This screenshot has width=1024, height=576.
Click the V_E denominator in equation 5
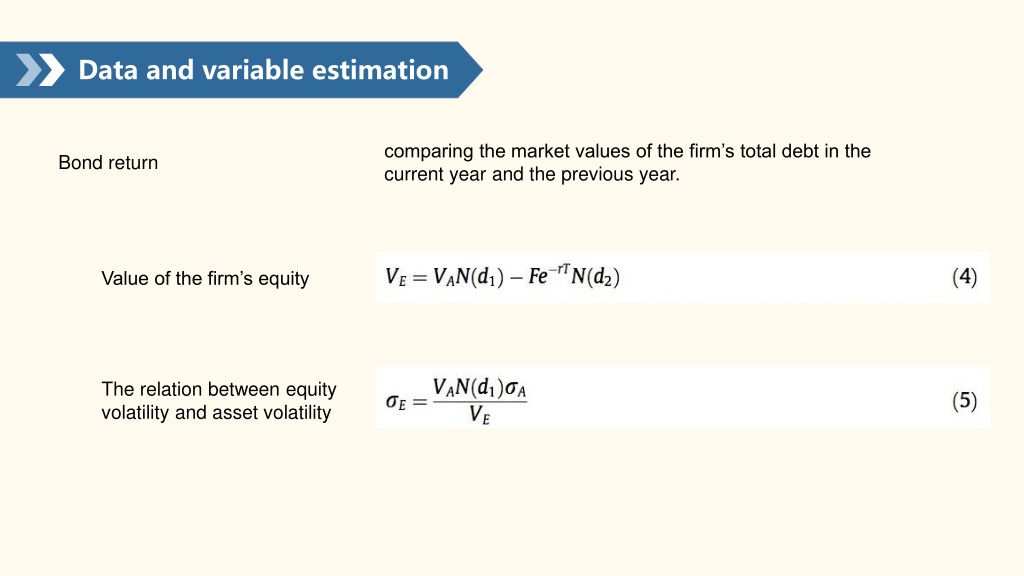(479, 415)
